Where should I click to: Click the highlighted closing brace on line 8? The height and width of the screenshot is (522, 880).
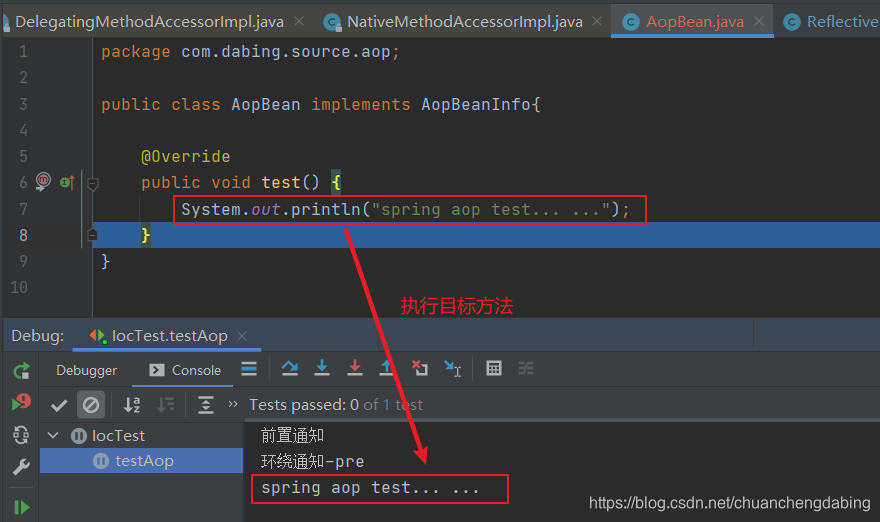145,235
